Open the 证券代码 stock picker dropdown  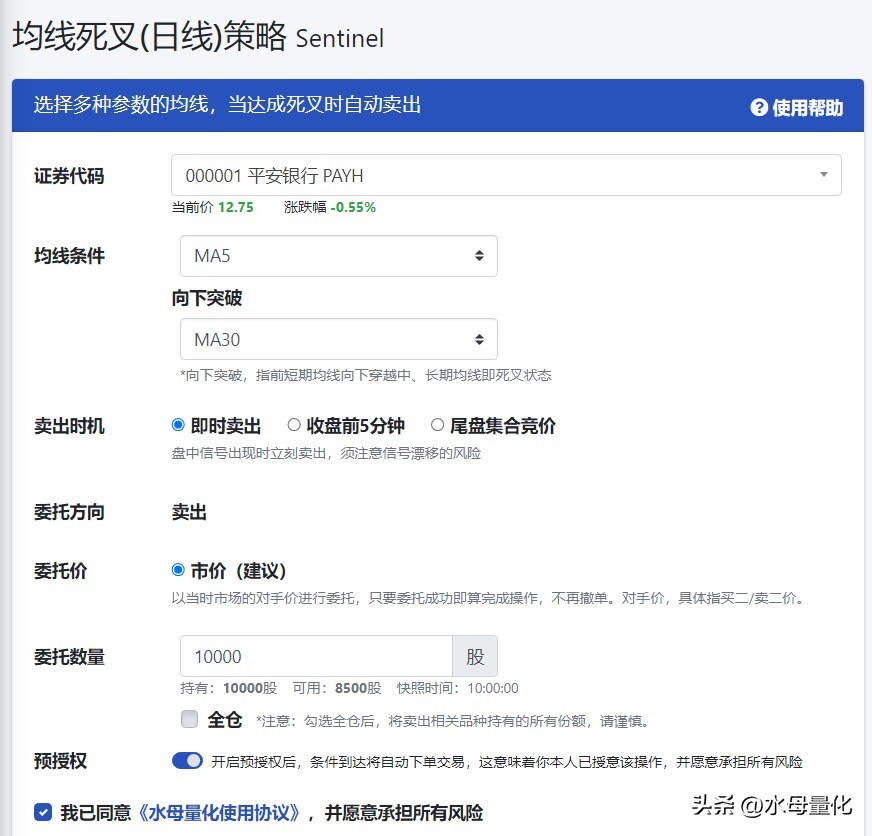click(505, 174)
